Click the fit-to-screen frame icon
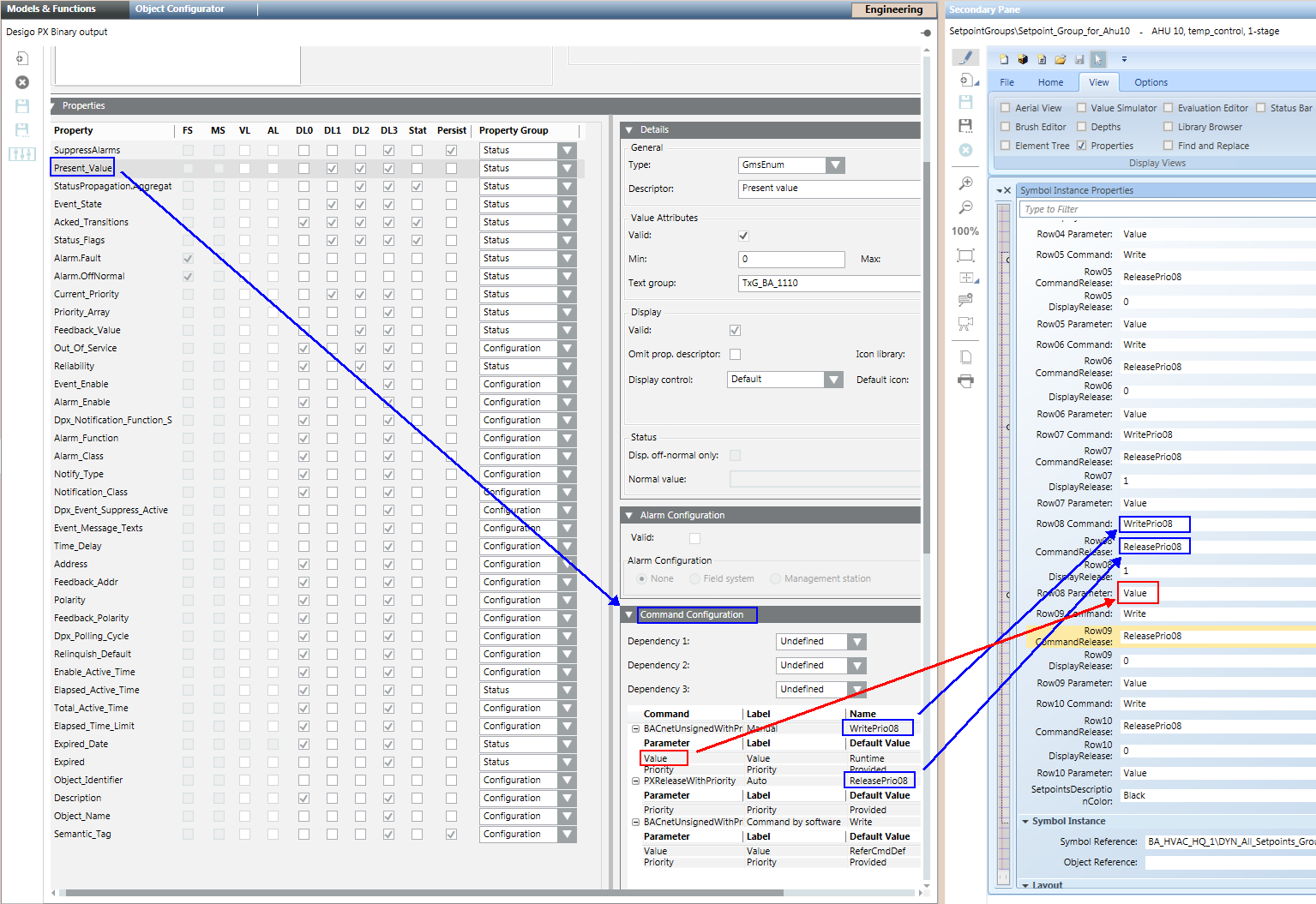Image resolution: width=1316 pixels, height=904 pixels. (x=965, y=255)
